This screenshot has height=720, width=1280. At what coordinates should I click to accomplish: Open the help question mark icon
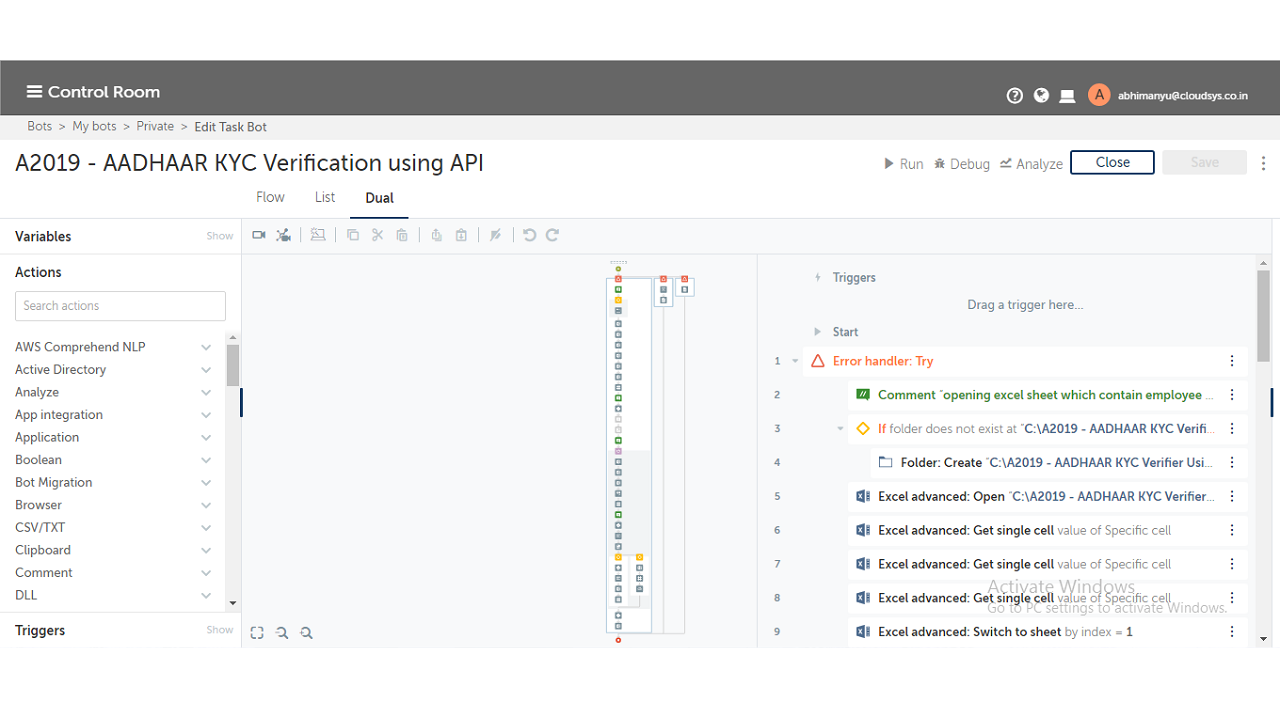tap(1015, 96)
